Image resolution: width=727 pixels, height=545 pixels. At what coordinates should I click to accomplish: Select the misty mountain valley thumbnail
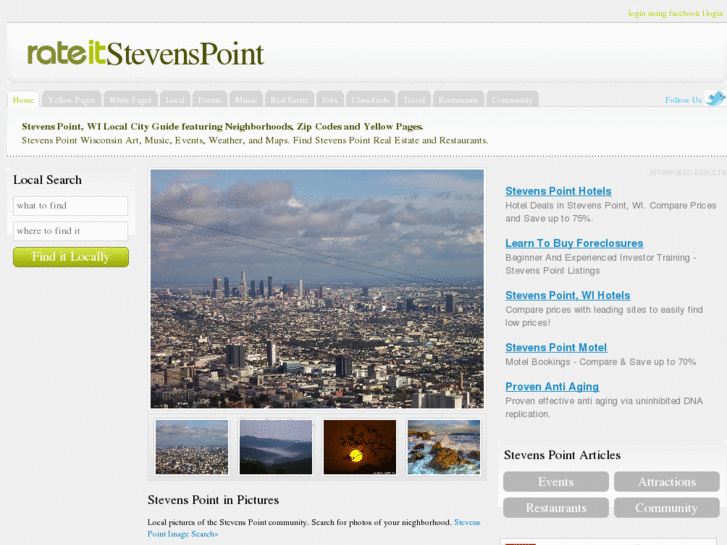click(x=276, y=447)
